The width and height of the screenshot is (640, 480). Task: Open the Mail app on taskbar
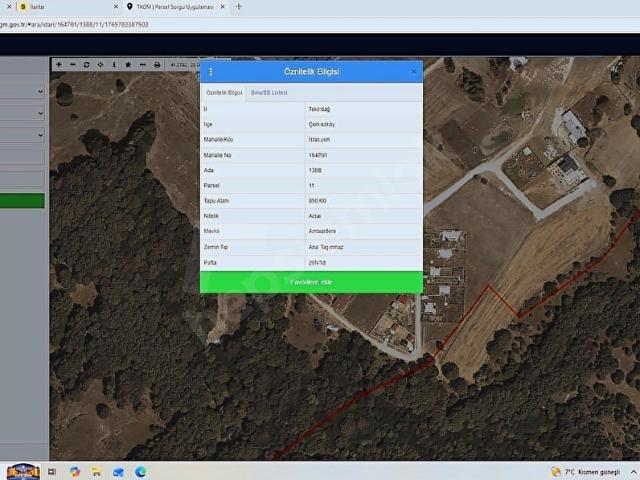click(118, 472)
